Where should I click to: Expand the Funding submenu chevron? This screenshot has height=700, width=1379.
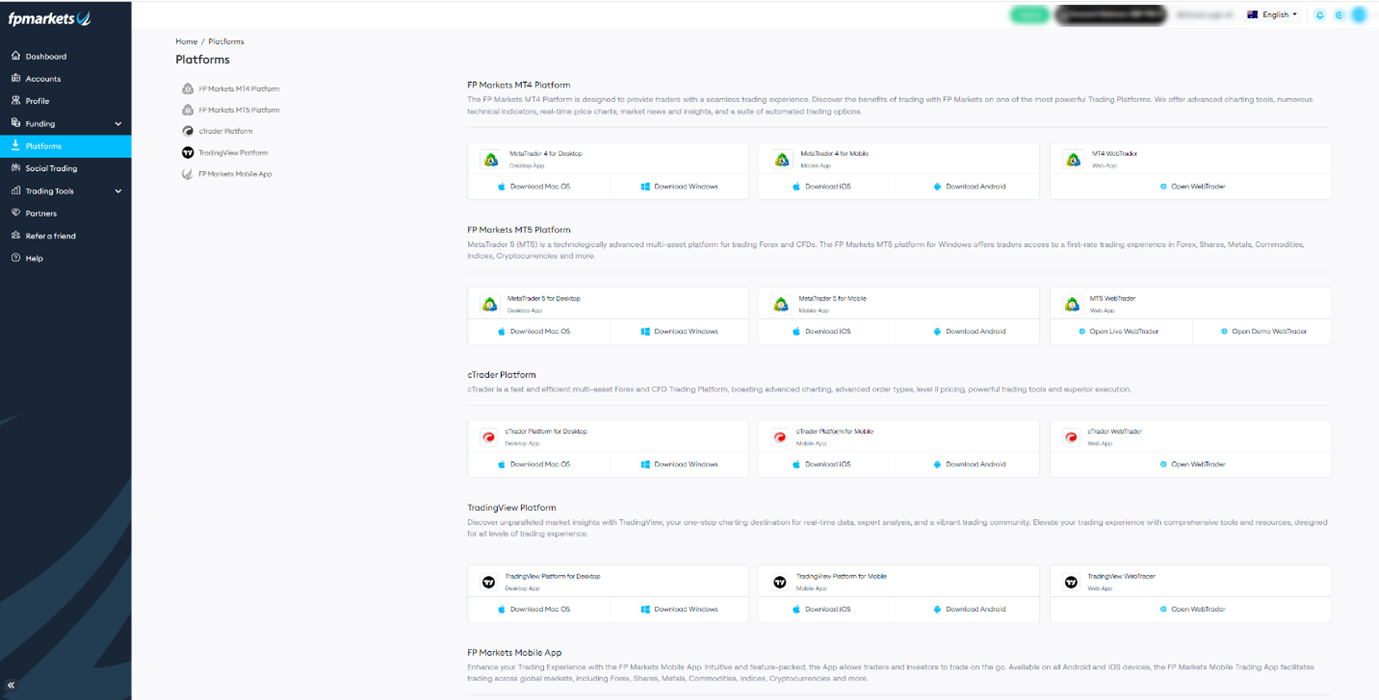tap(118, 124)
